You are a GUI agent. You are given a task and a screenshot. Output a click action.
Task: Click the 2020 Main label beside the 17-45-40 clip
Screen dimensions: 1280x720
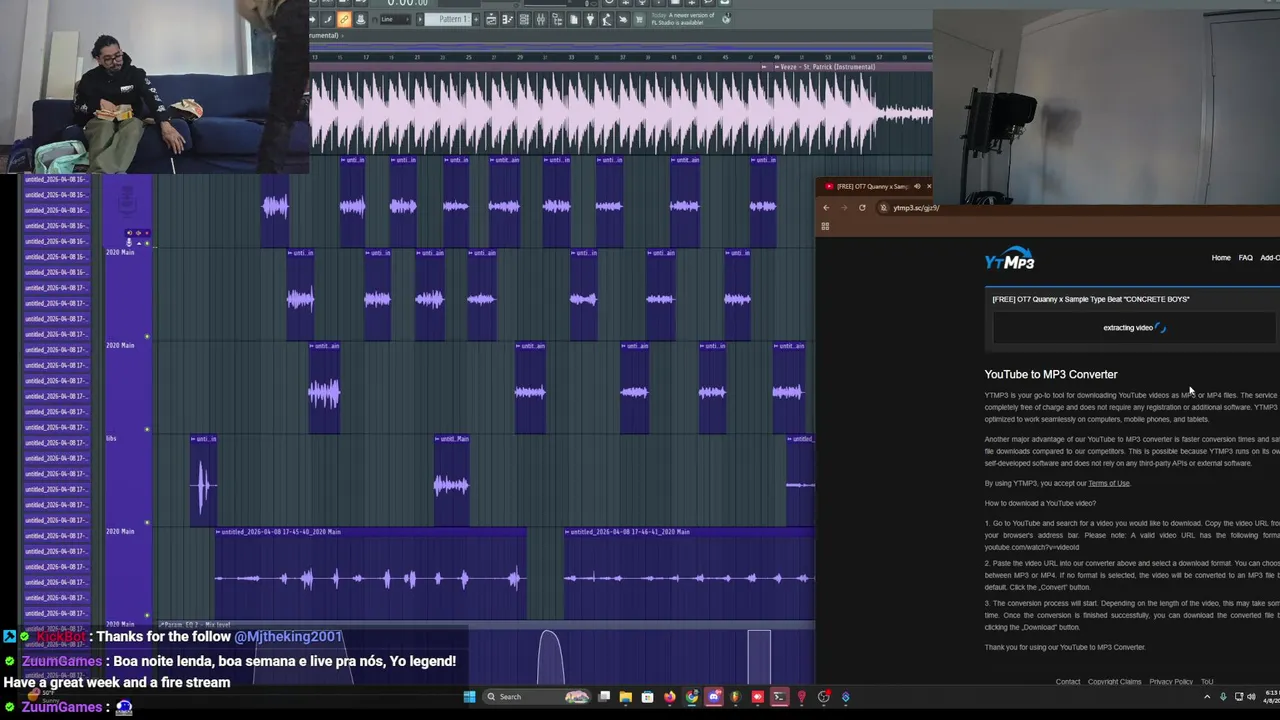pos(119,531)
